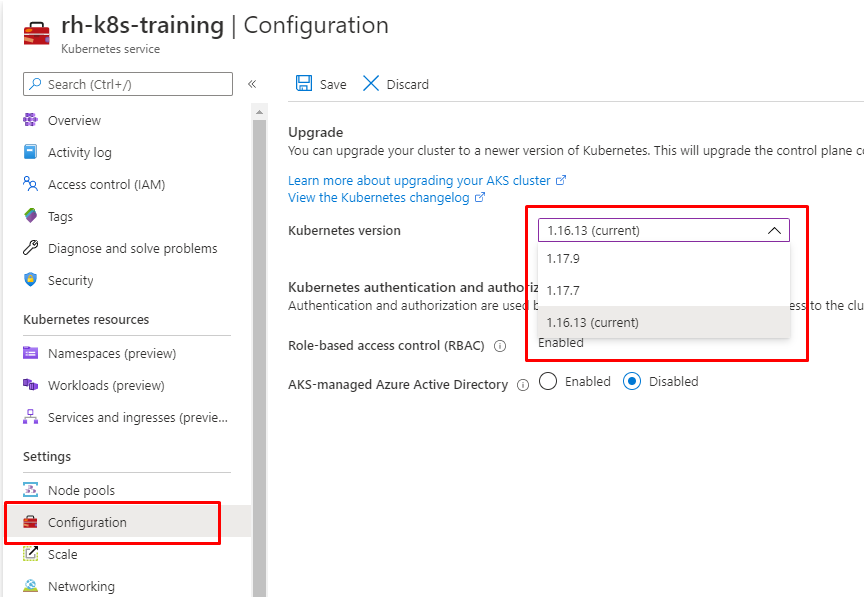Click the Diagnose and solve problems wrench icon

click(x=30, y=248)
